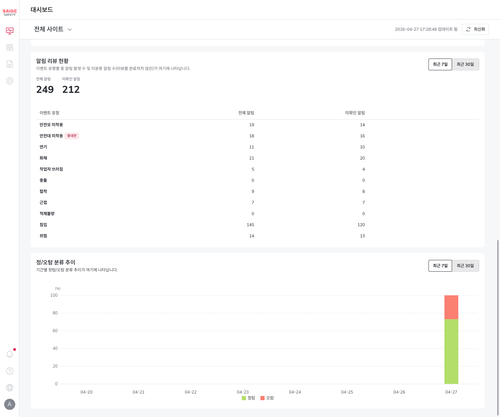Select the 연기 row
Screen dimensions: 500x417
[257, 147]
